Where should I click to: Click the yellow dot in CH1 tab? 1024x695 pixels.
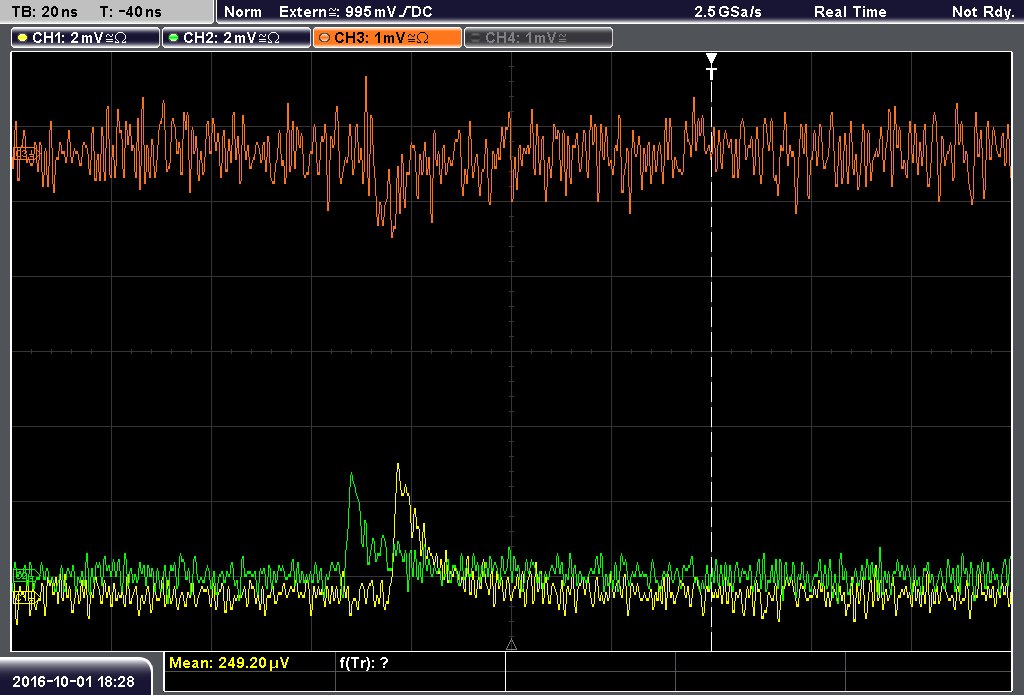click(23, 38)
